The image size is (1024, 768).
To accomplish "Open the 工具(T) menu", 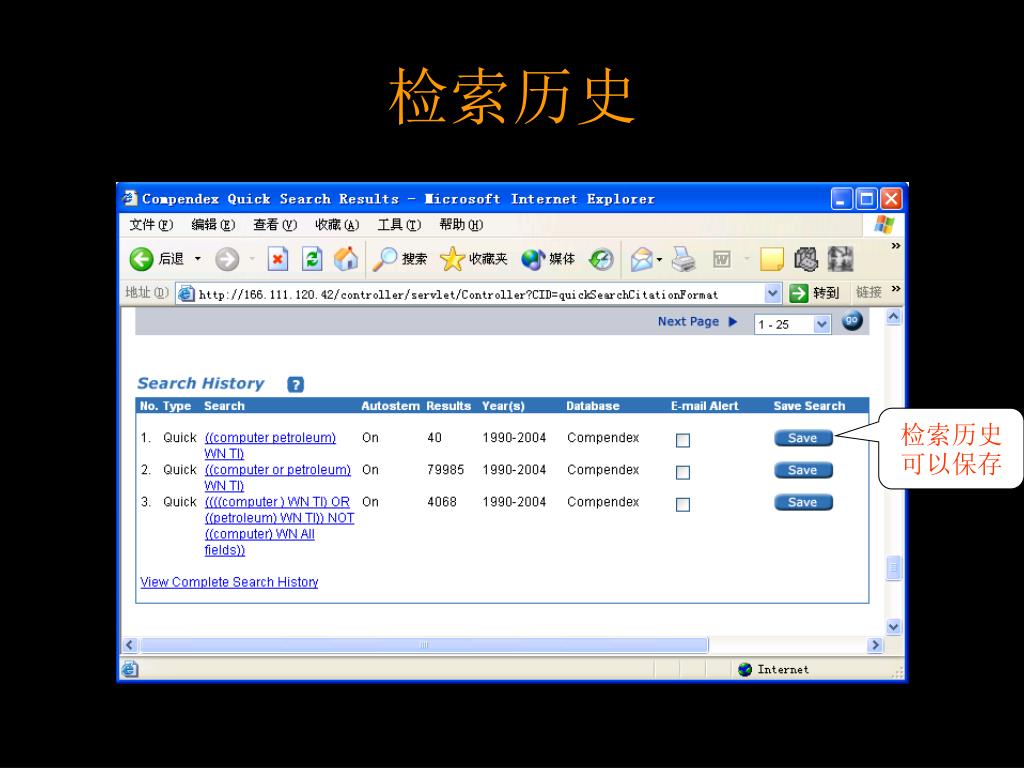I will click(399, 225).
